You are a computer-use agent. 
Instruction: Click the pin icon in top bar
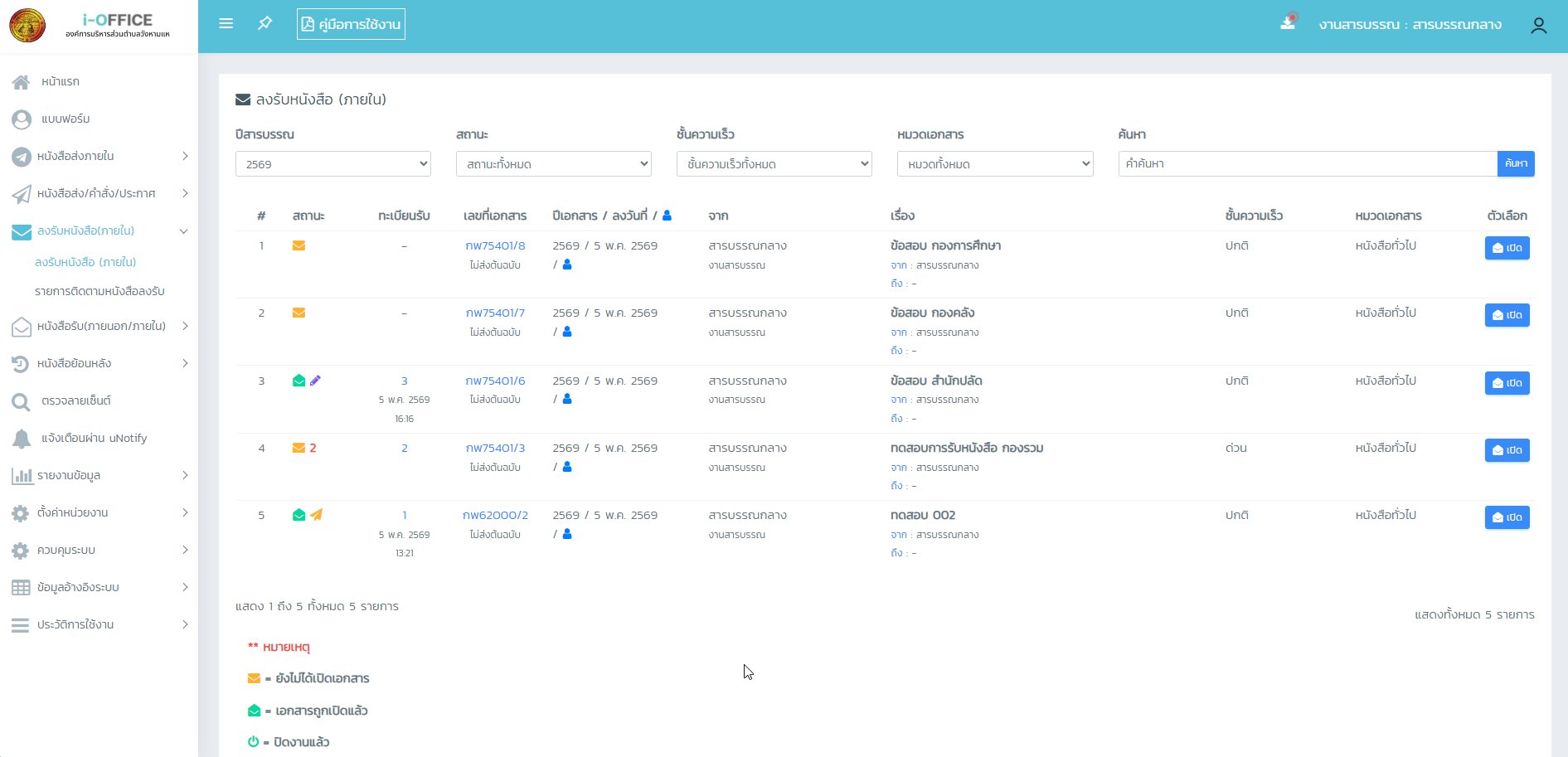point(265,23)
